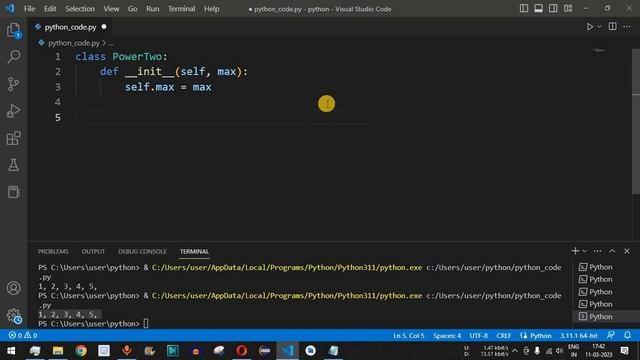Image resolution: width=640 pixels, height=360 pixels.
Task: Click the feedback icon in status bar
Action: point(611,335)
